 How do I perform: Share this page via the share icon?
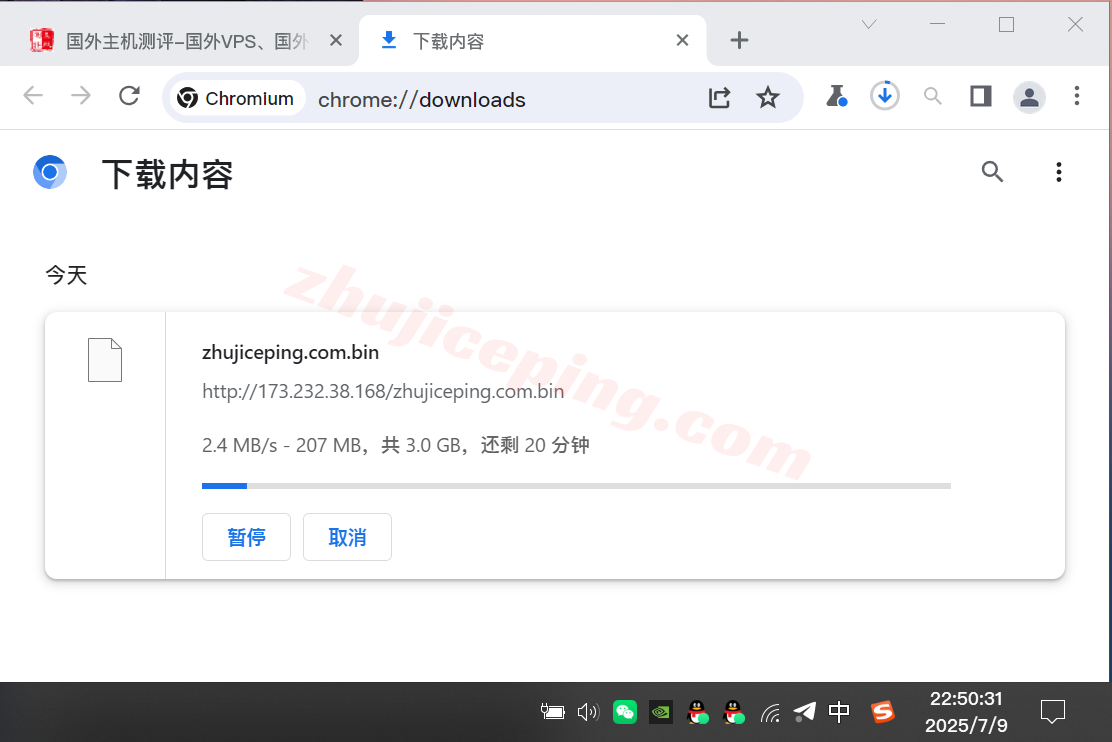(x=719, y=97)
